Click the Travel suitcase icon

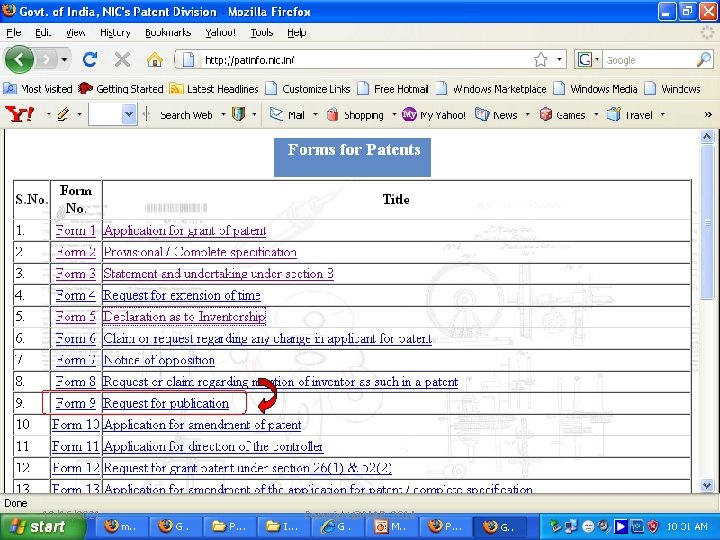[614, 114]
